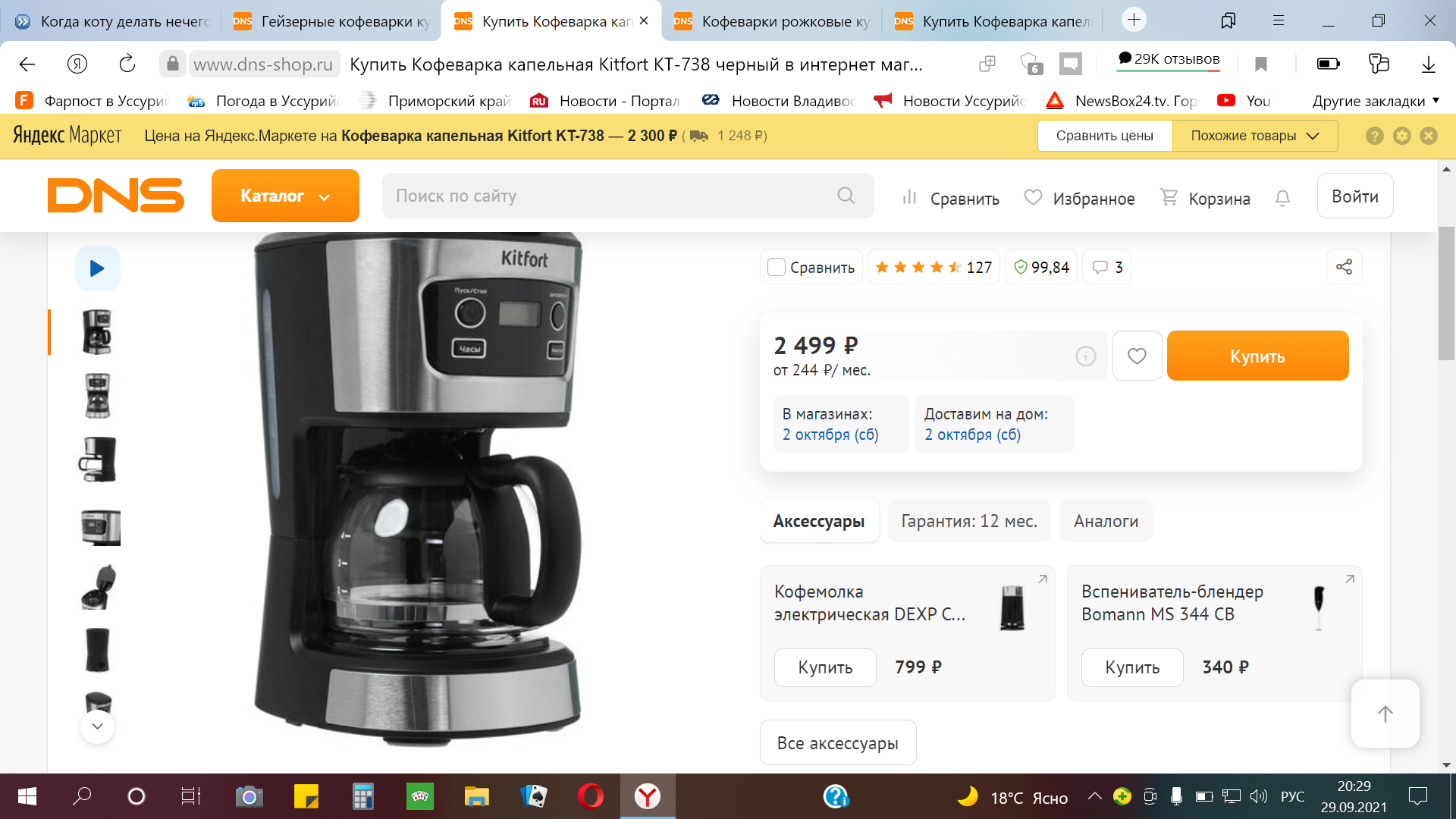Select the Гарантия: 12 мес. tab
The width and height of the screenshot is (1456, 819).
pos(969,521)
